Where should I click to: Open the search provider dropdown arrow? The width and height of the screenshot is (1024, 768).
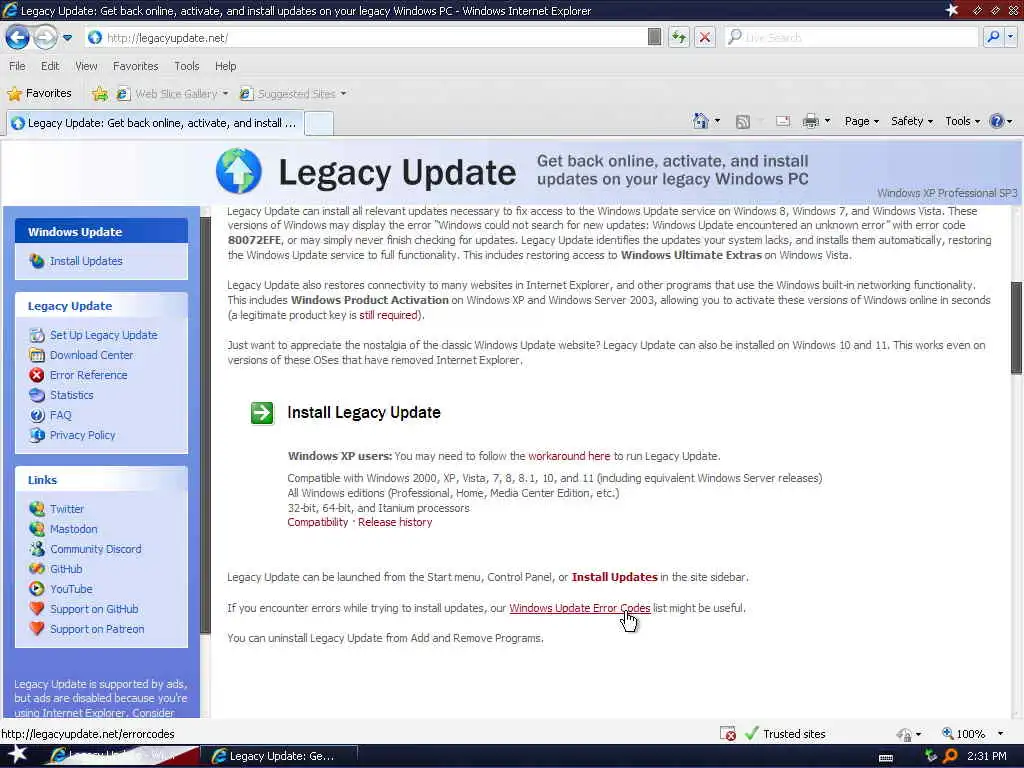[x=1010, y=37]
